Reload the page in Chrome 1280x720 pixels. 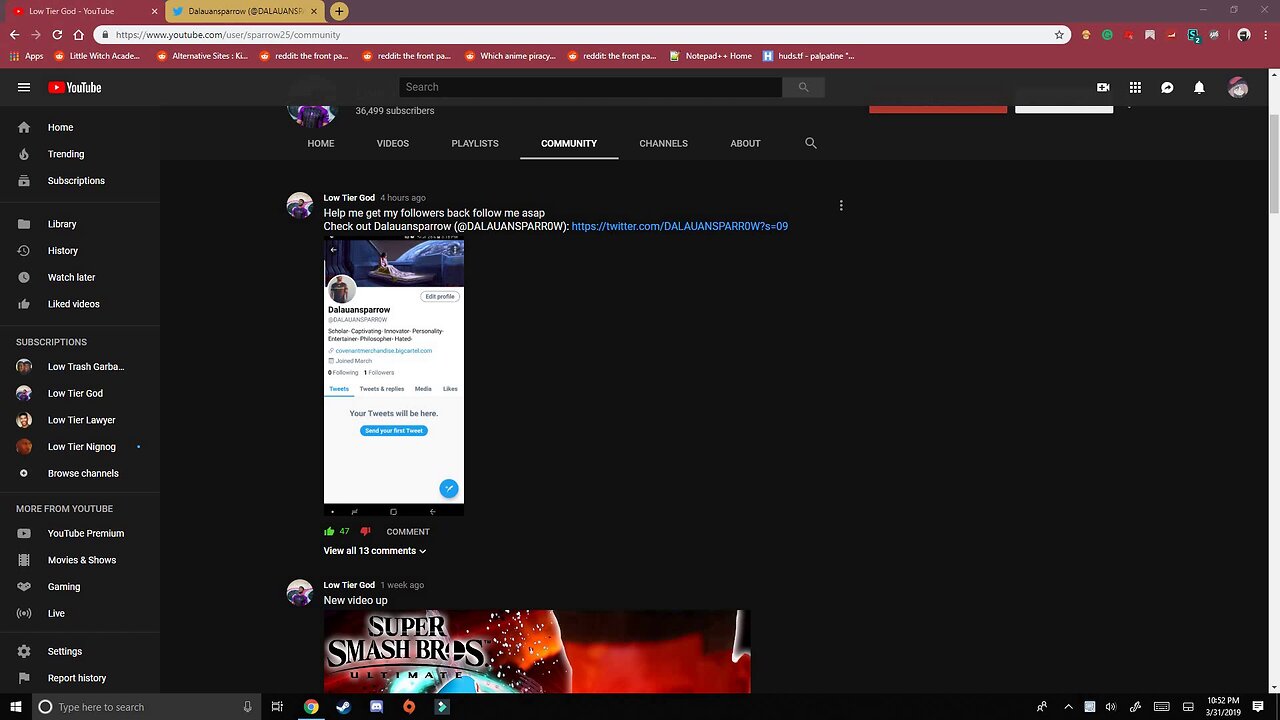(x=57, y=34)
